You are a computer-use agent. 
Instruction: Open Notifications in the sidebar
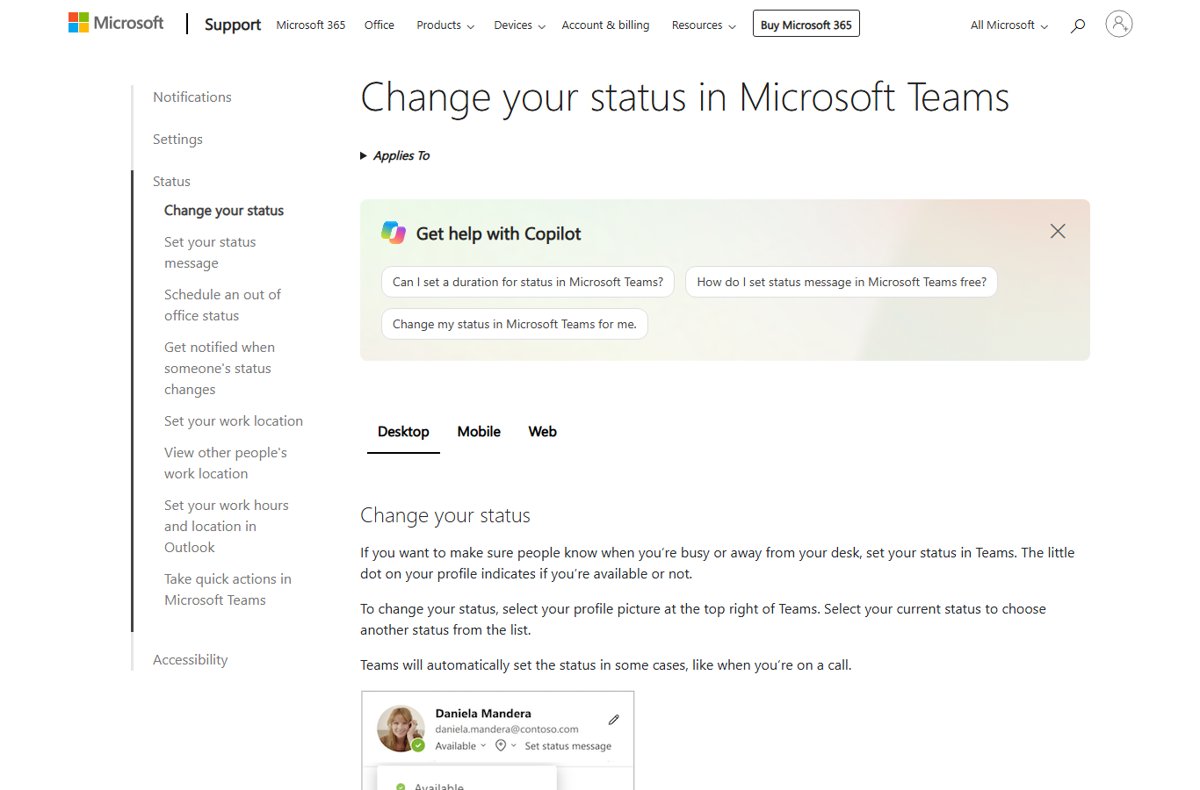pyautogui.click(x=192, y=97)
